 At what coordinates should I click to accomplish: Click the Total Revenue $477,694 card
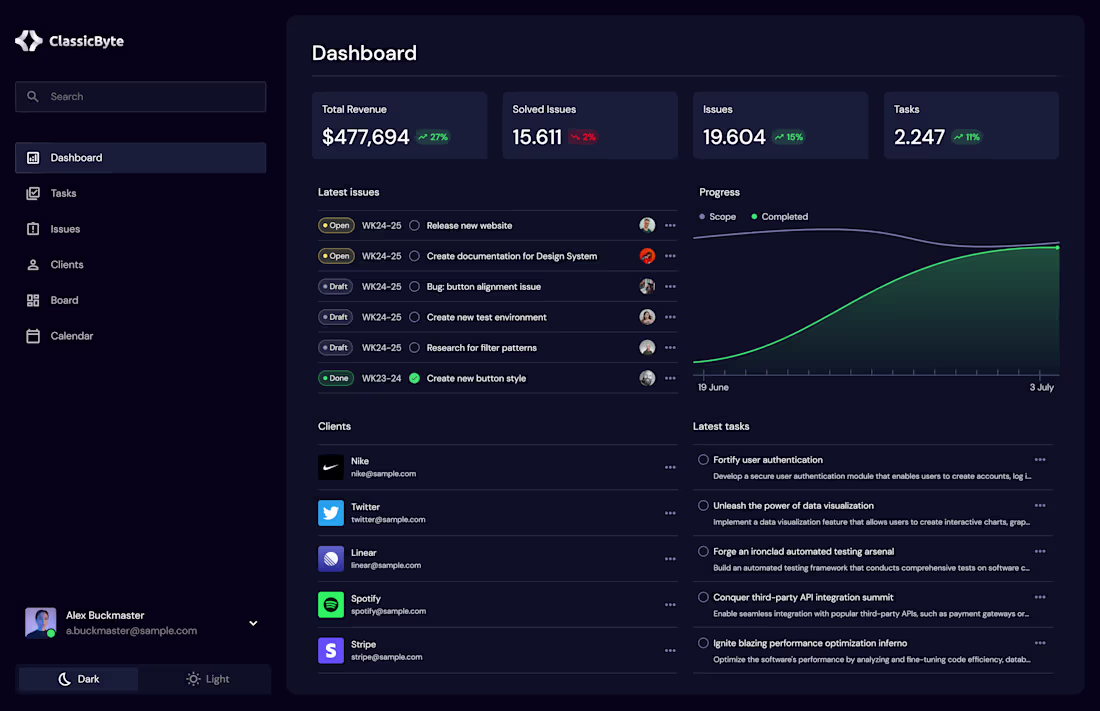pos(400,126)
